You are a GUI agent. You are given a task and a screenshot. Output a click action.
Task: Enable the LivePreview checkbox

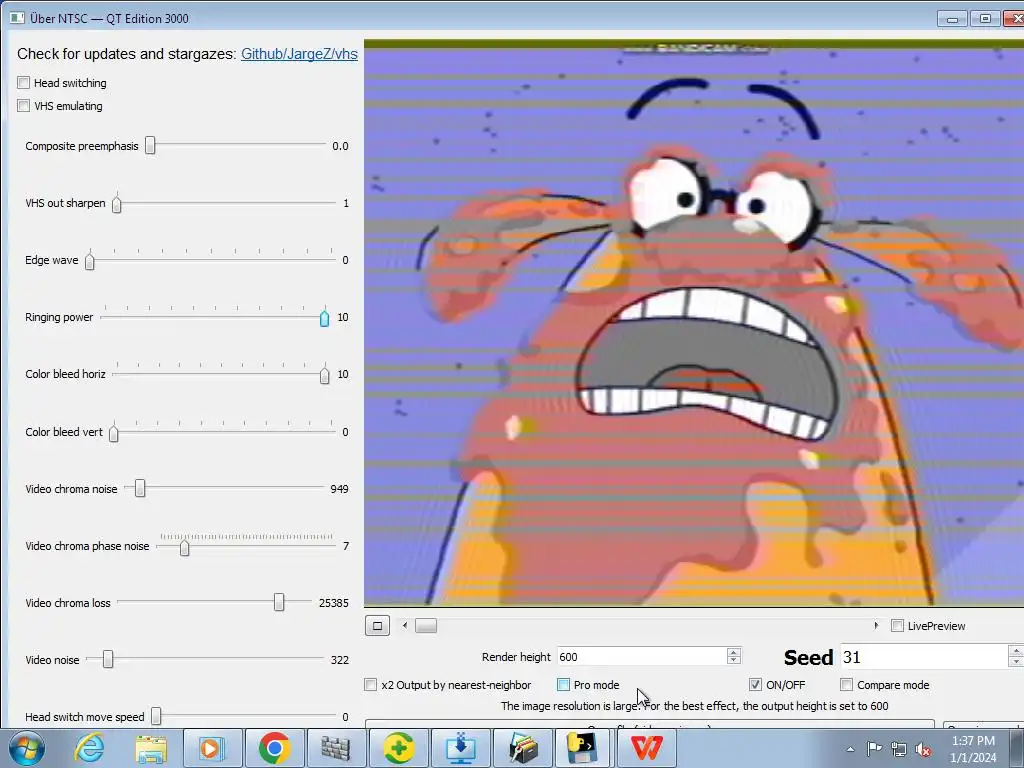click(x=898, y=626)
